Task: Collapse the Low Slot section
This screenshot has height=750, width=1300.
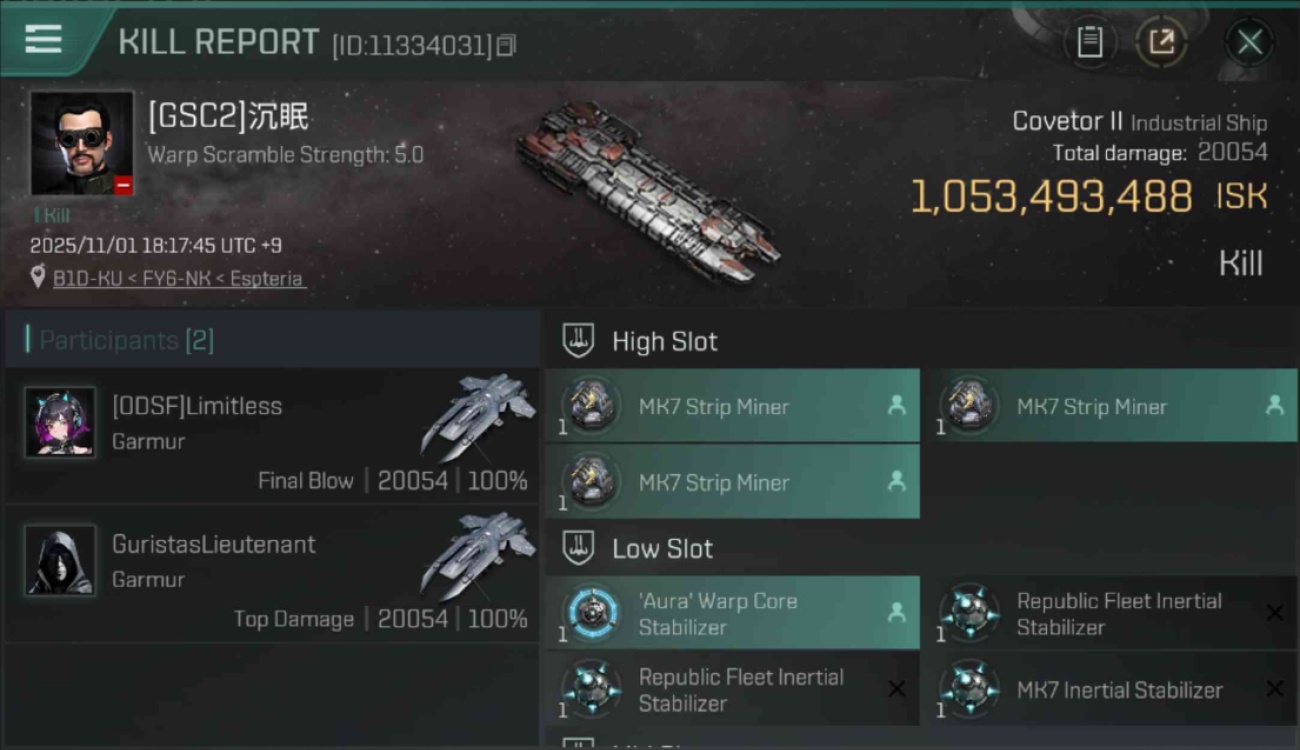Action: [579, 548]
